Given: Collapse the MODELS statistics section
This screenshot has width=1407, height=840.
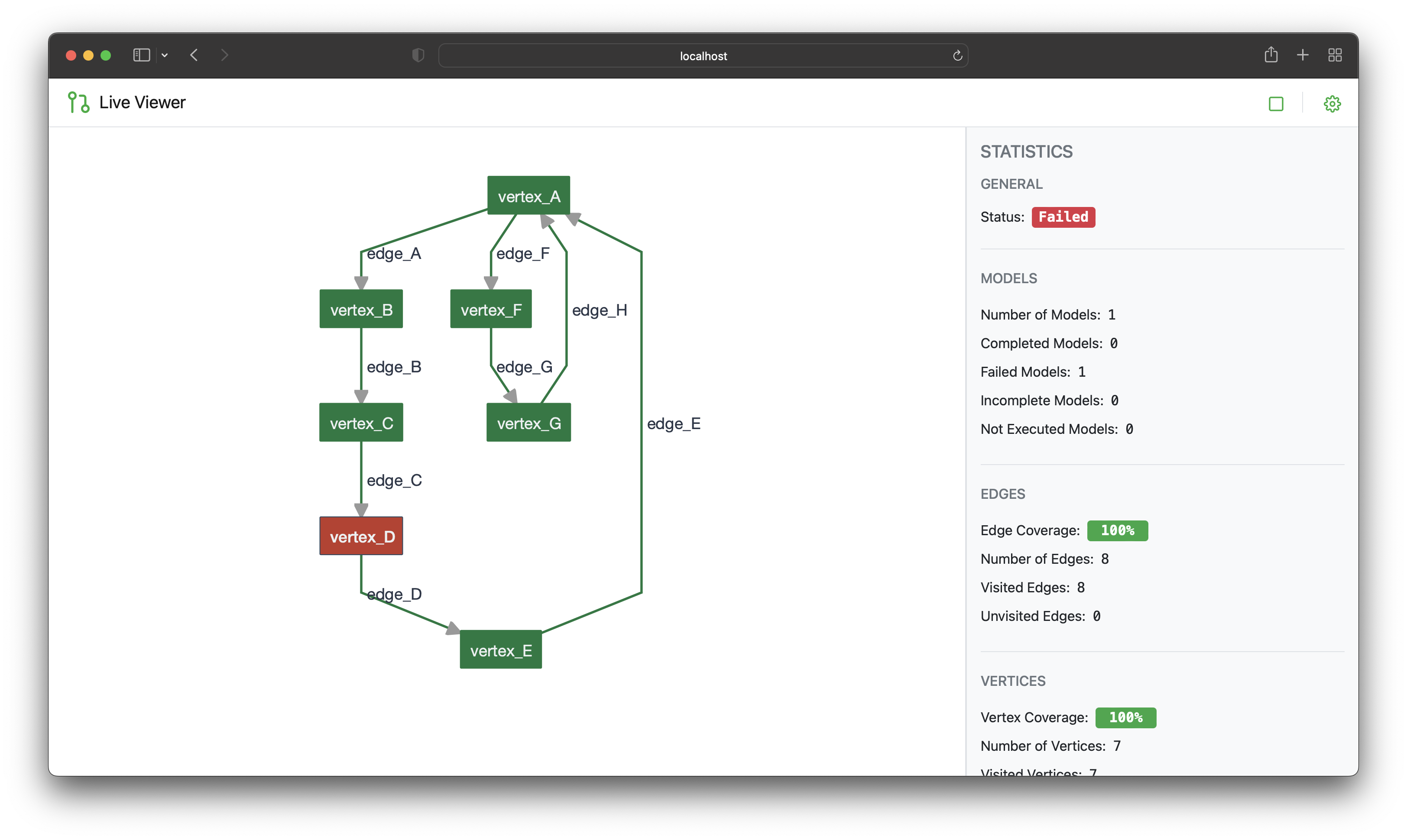Looking at the screenshot, I should coord(1008,278).
